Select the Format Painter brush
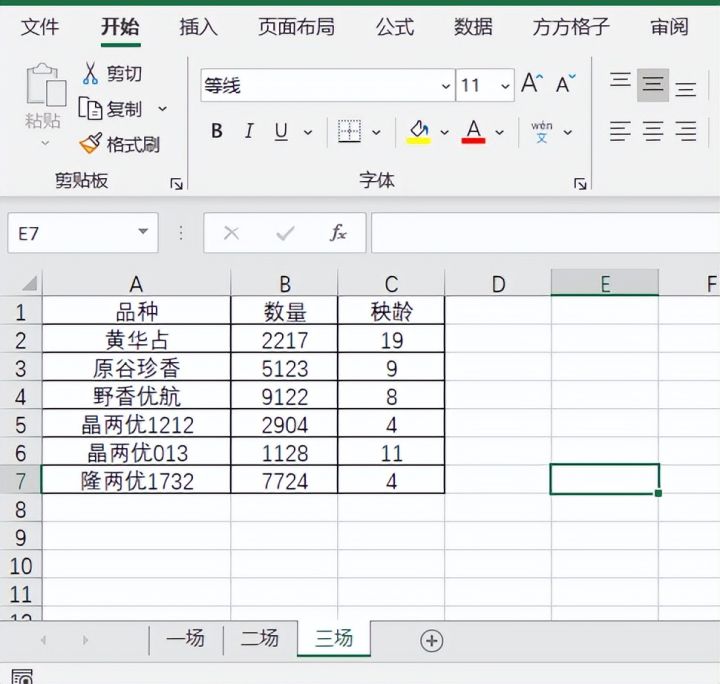Viewport: 720px width, 684px height. pyautogui.click(x=90, y=144)
